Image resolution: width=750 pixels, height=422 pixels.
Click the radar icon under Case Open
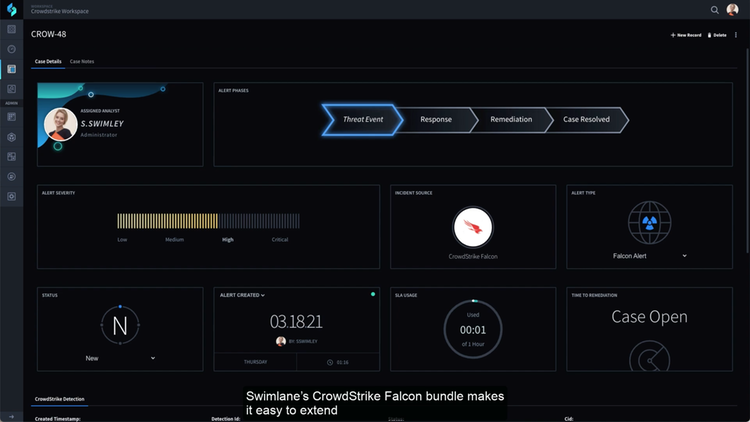[x=649, y=356]
